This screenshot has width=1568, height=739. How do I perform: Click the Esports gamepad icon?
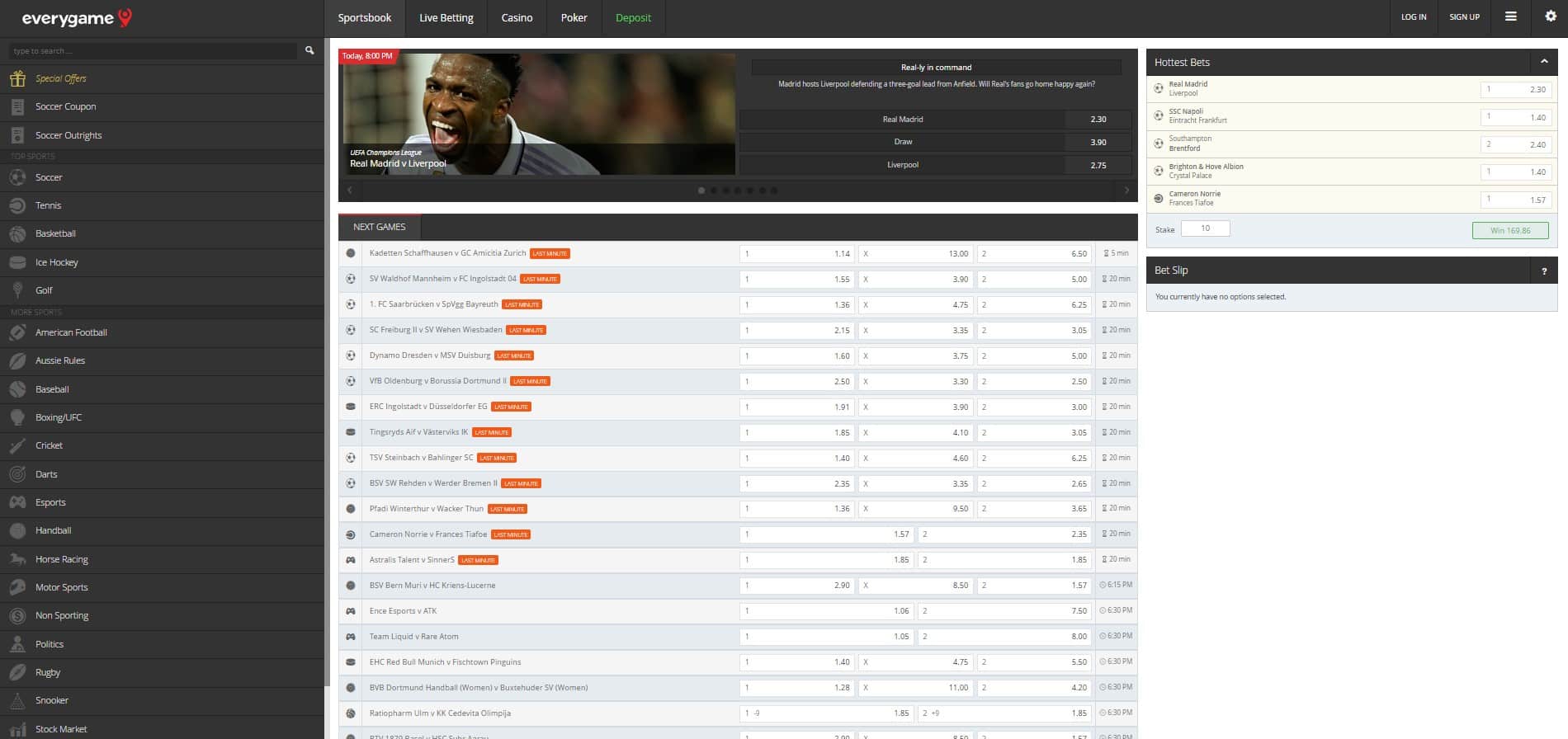17,502
